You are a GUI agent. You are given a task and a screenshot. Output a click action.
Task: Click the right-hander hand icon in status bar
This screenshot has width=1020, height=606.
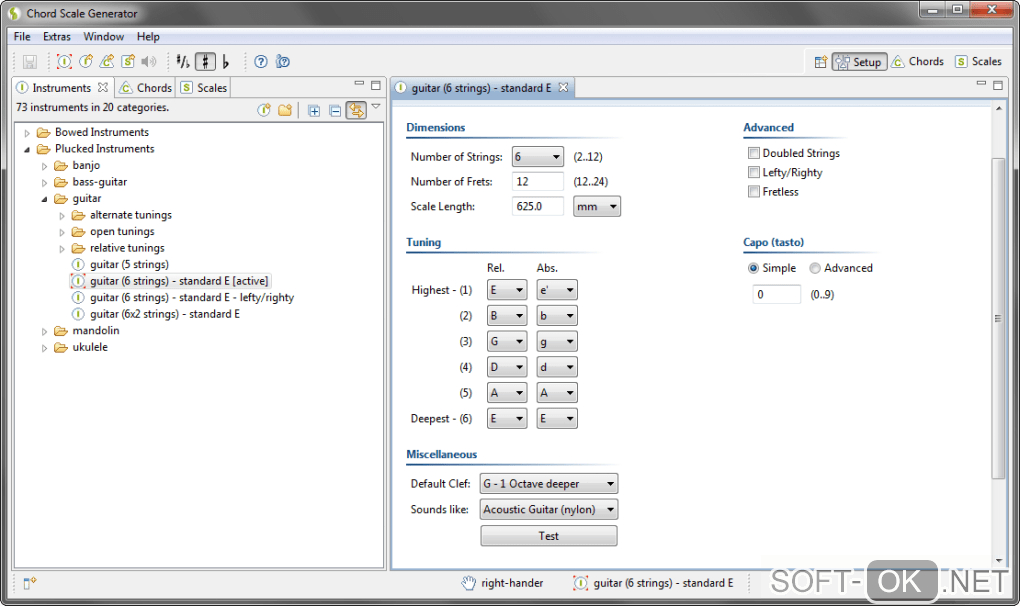[x=468, y=583]
